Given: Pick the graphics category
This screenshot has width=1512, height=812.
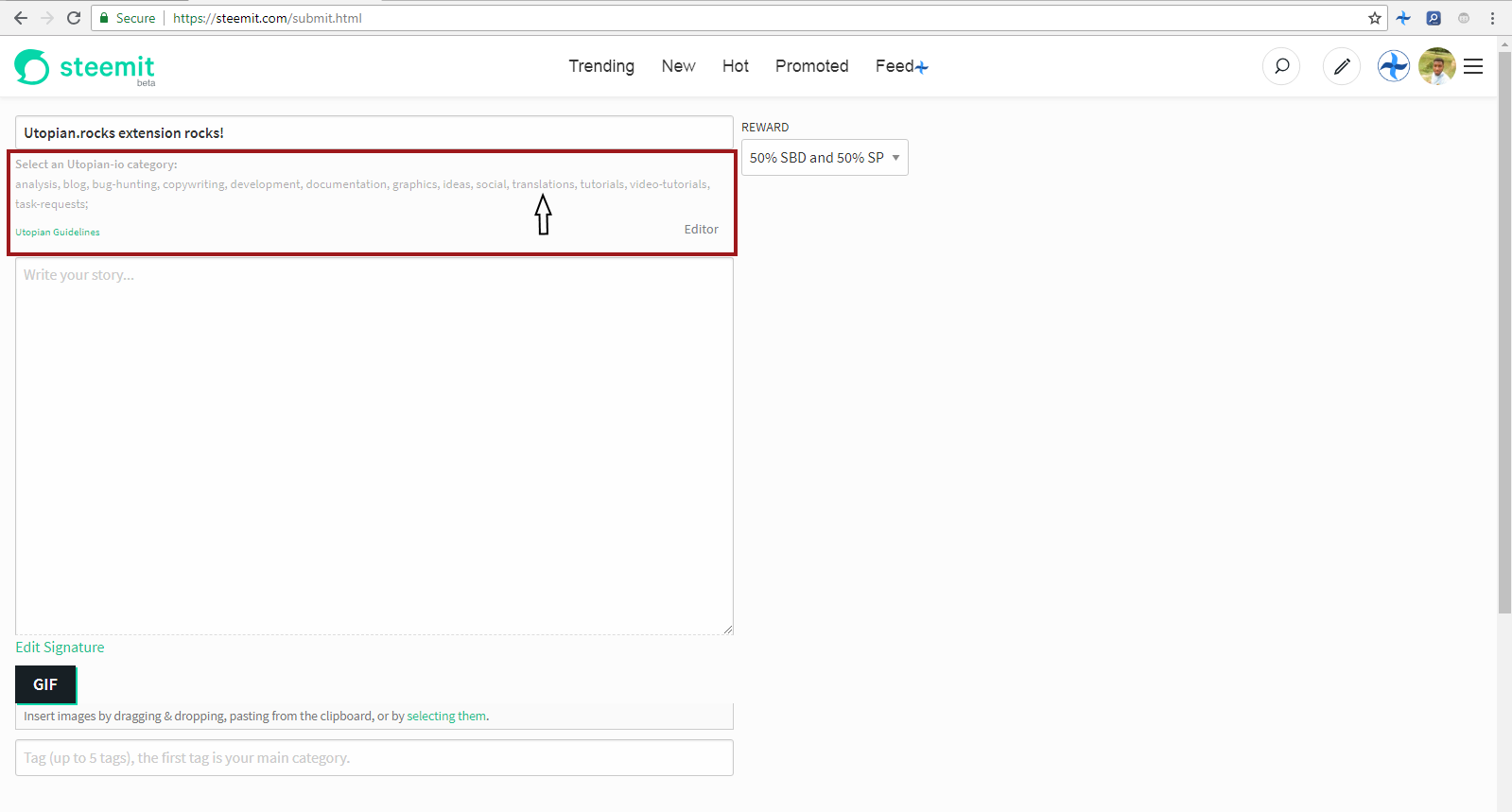Looking at the screenshot, I should pos(415,184).
